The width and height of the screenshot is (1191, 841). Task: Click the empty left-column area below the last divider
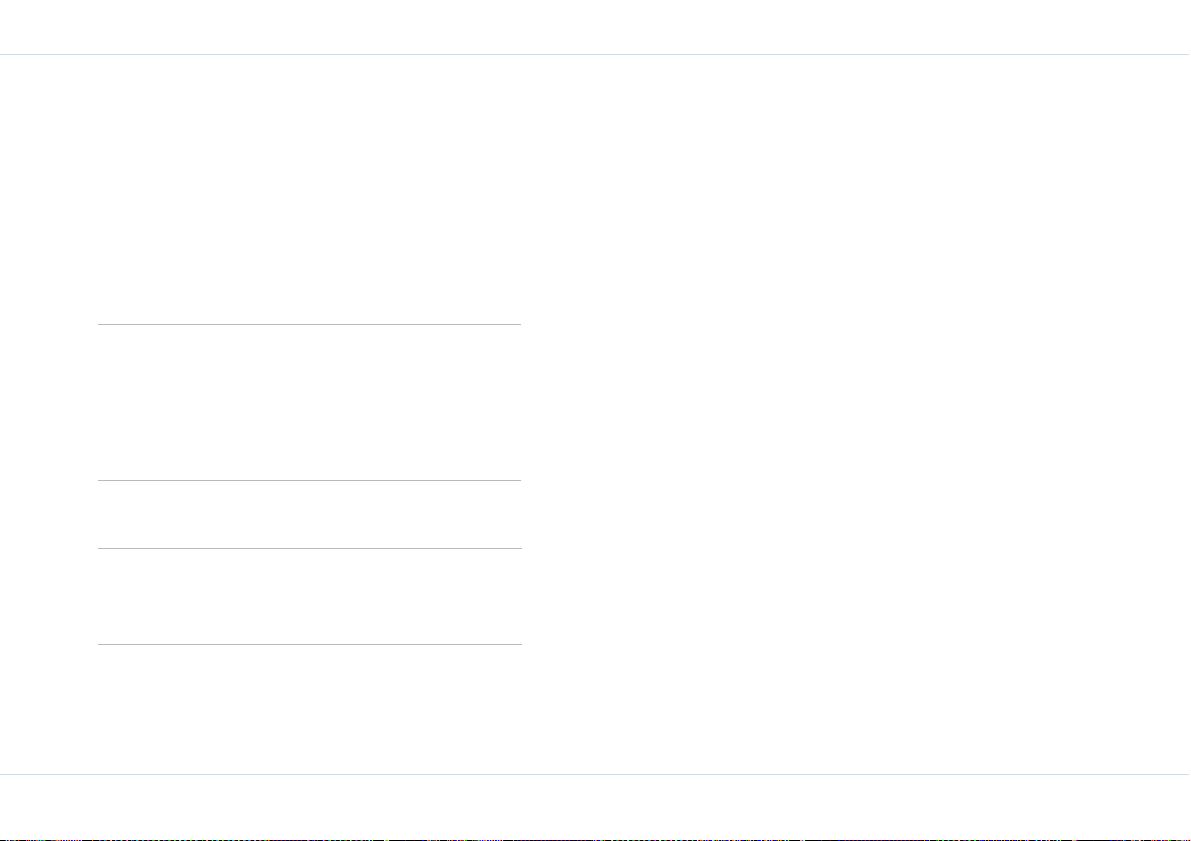pyautogui.click(x=310, y=709)
